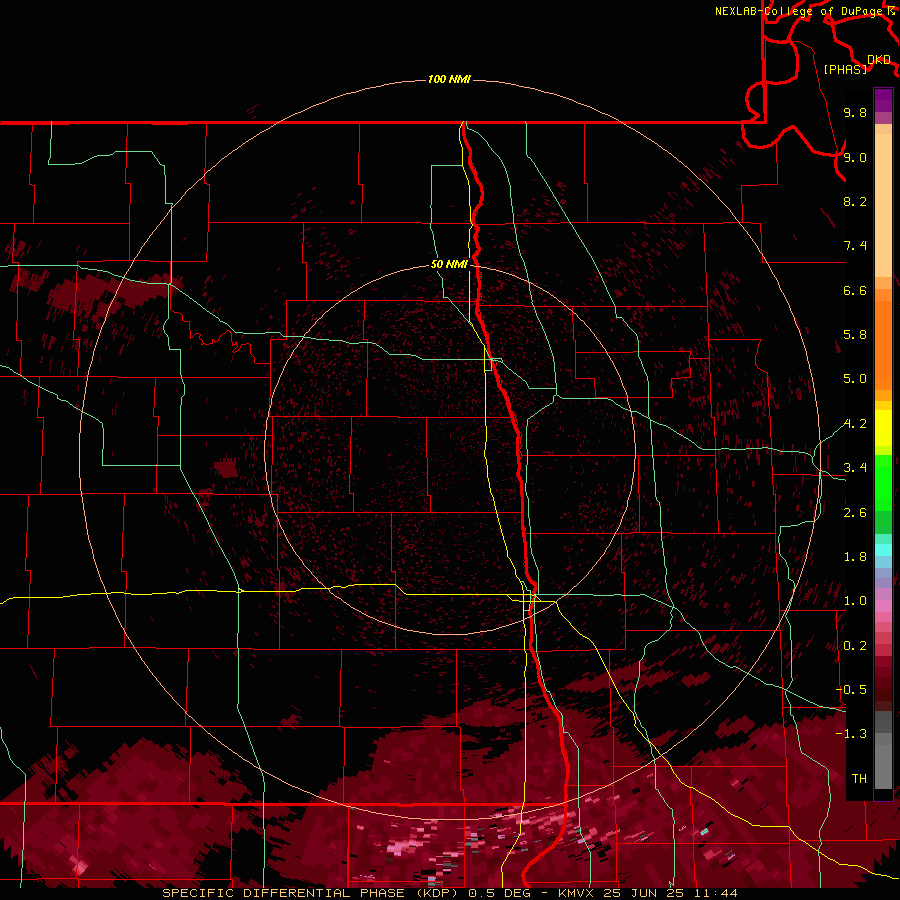This screenshot has height=900, width=900.
Task: Click the 1.8 value on the color scale
Action: pos(855,557)
